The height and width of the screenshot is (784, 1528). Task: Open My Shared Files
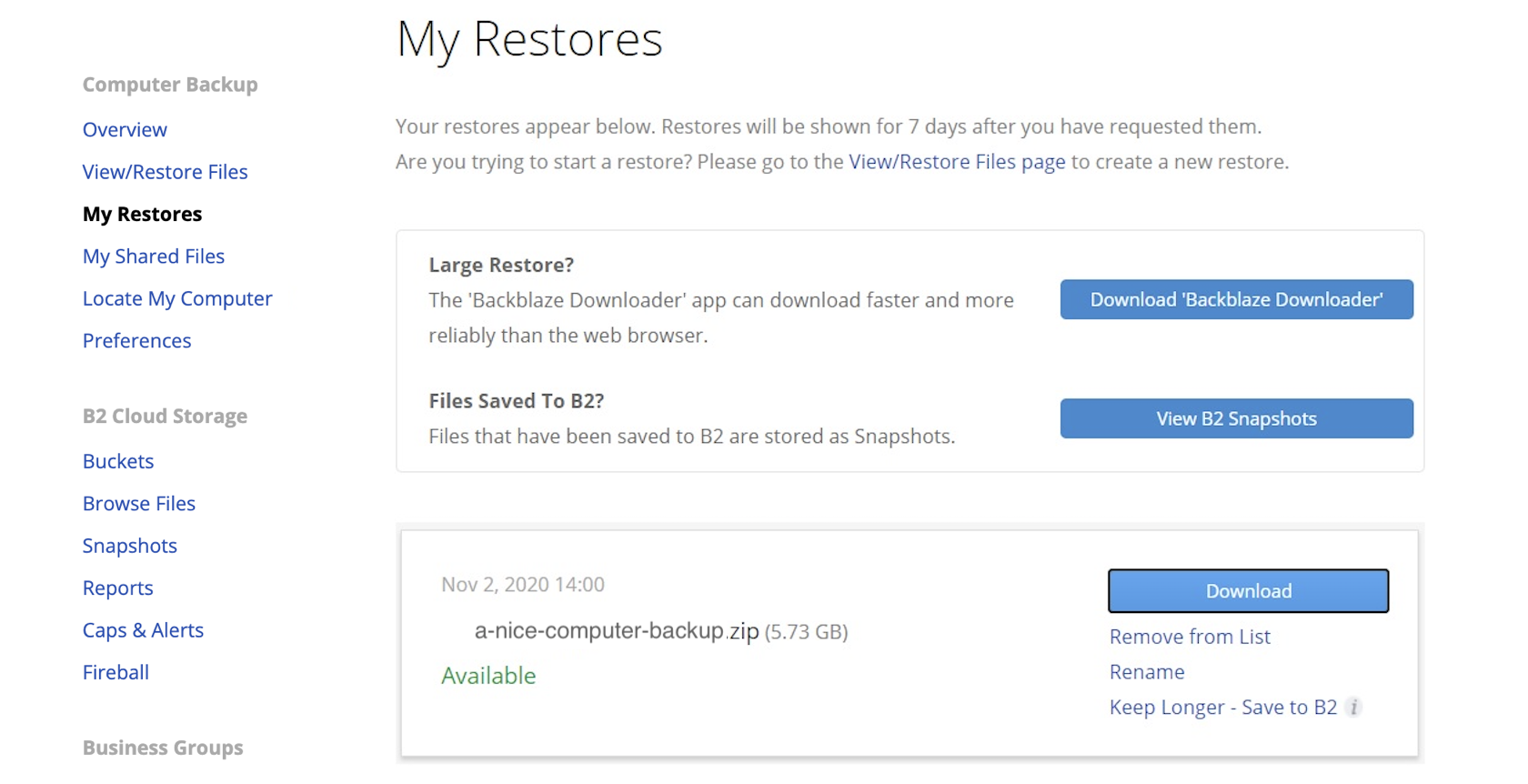click(x=153, y=256)
